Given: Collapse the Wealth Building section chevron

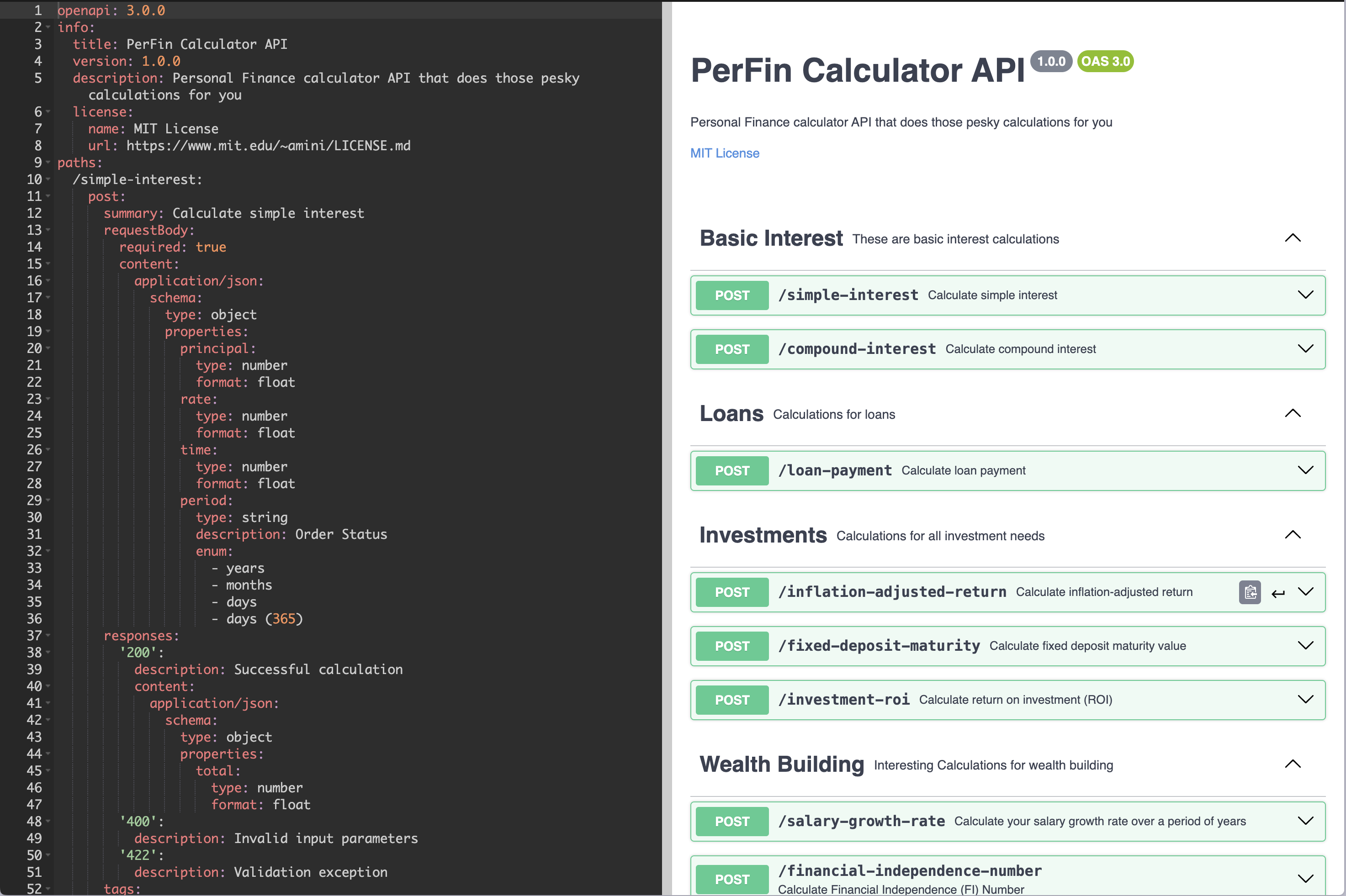Looking at the screenshot, I should point(1292,764).
